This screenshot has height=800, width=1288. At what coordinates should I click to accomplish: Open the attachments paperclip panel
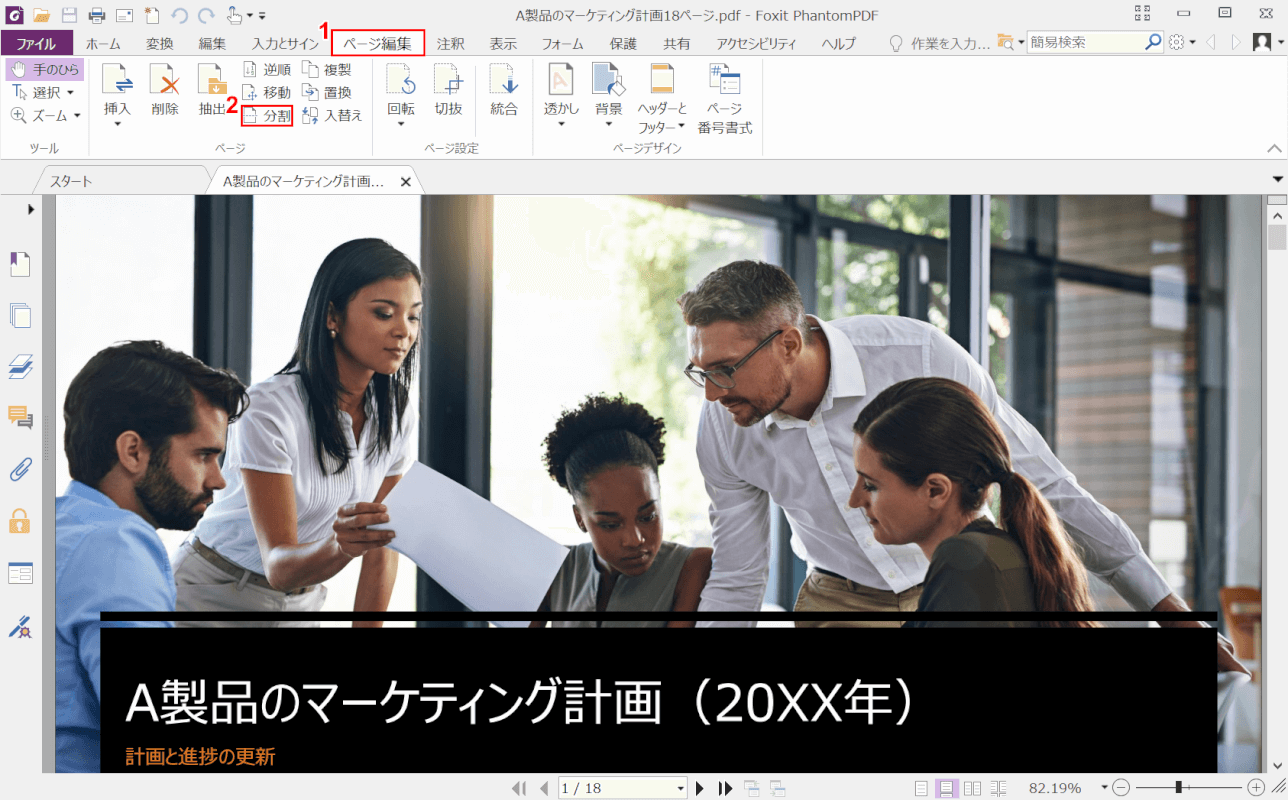[20, 469]
